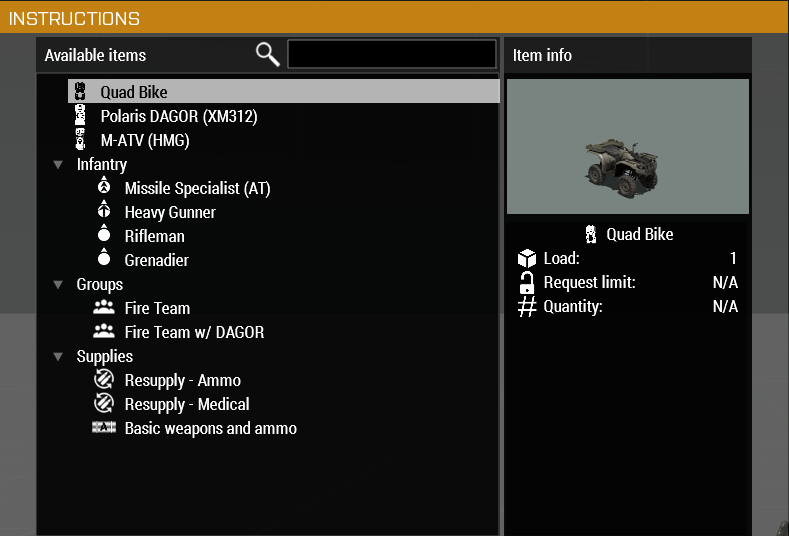Click the Request limit padlock icon

tap(527, 282)
